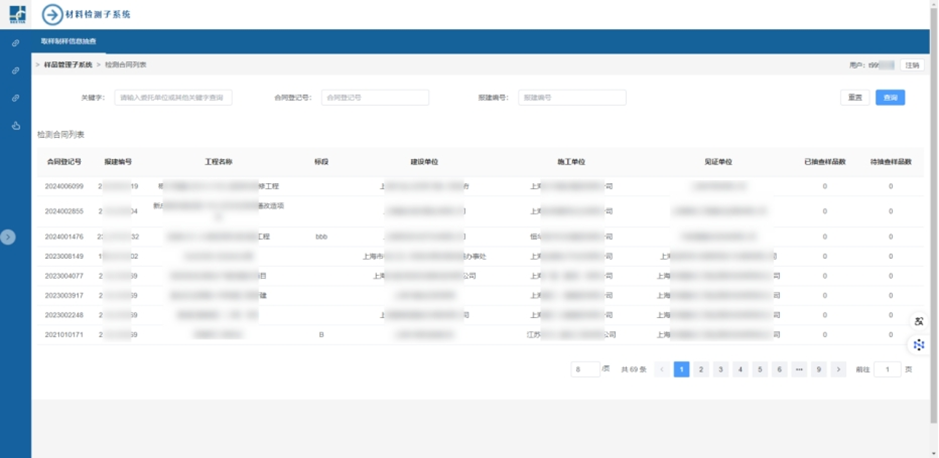This screenshot has height=458, width=939.
Task: Click 样品管理子系统 in the breadcrumb
Action: point(68,65)
